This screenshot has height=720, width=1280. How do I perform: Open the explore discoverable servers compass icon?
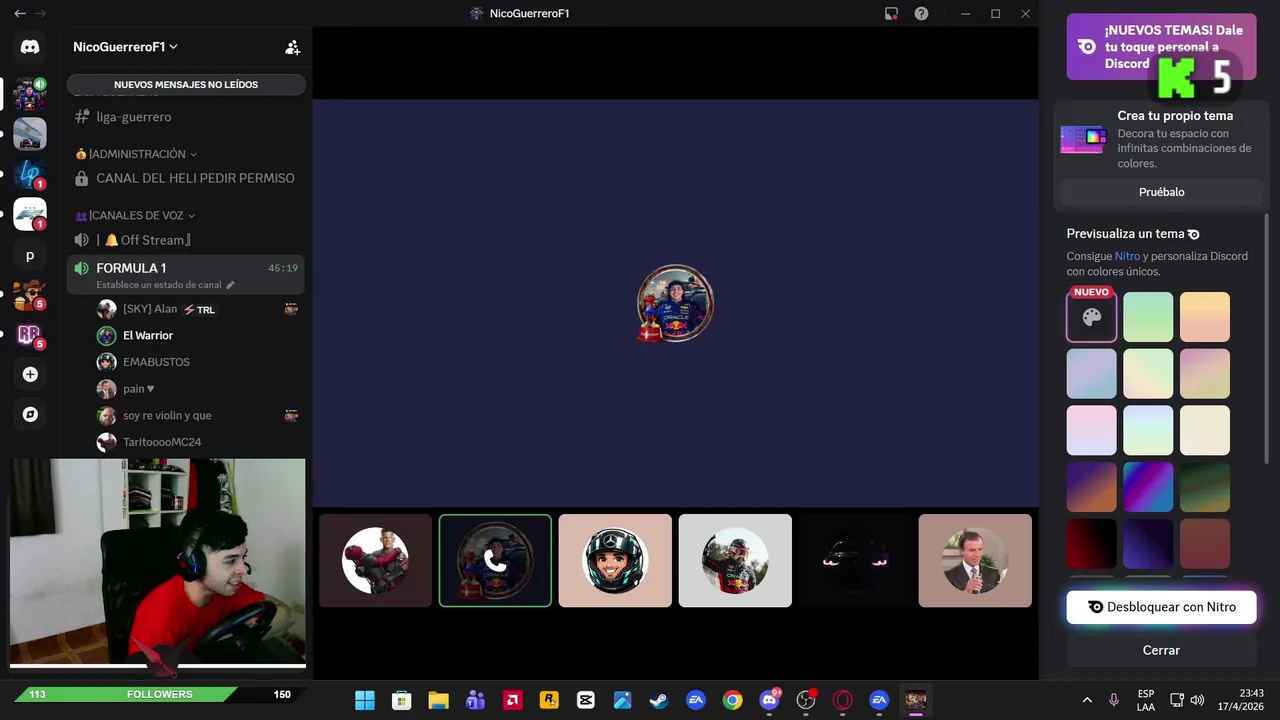tap(30, 414)
